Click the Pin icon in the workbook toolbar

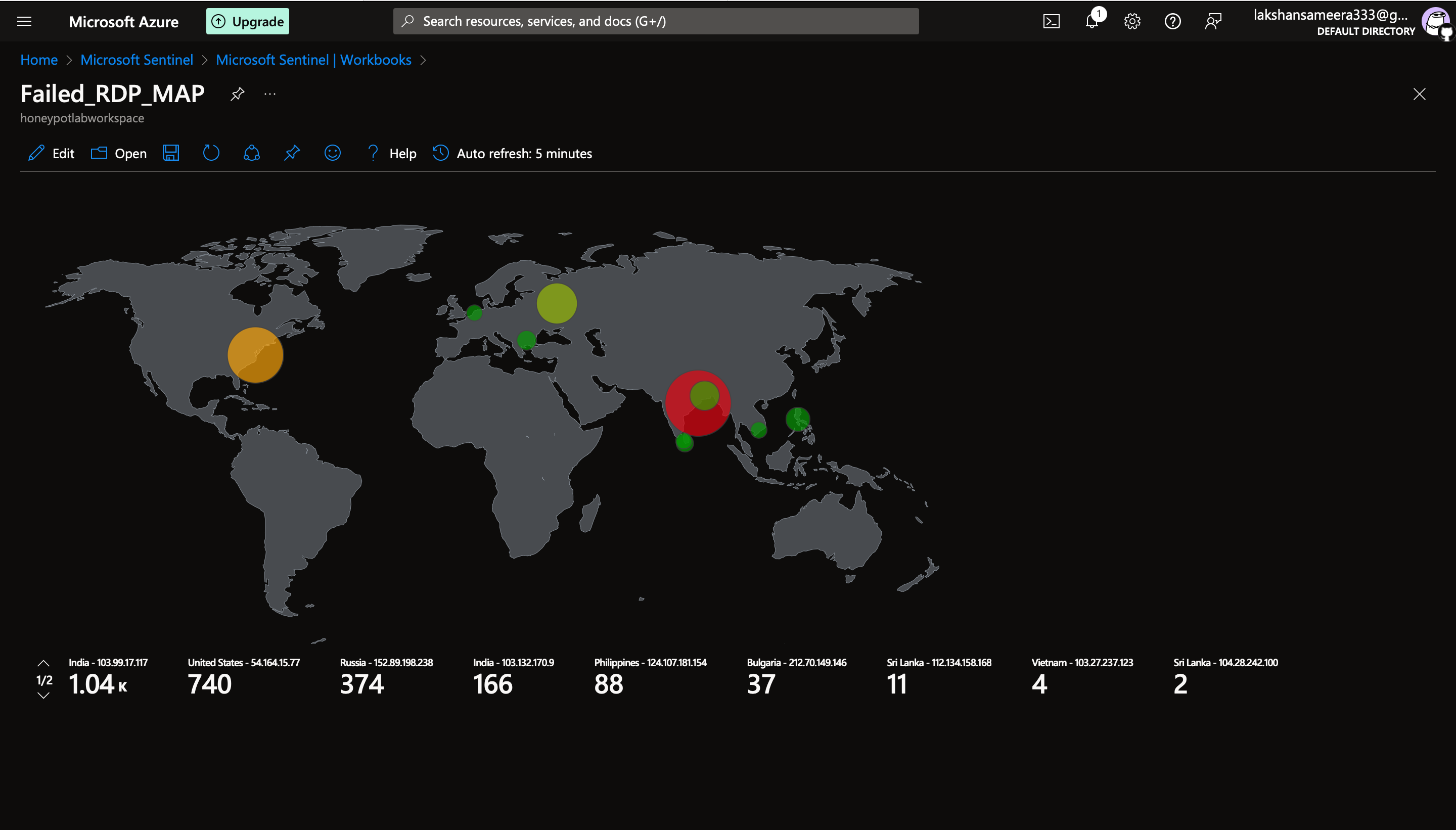[292, 153]
